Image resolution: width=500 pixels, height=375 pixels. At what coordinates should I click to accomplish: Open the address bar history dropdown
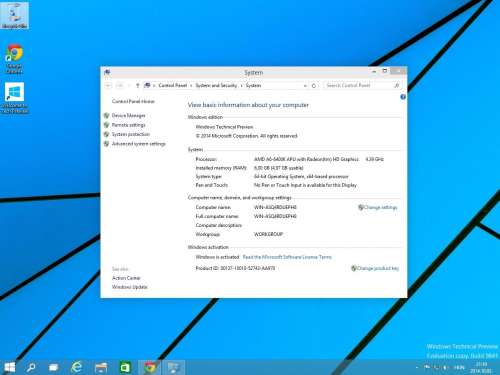pos(305,86)
